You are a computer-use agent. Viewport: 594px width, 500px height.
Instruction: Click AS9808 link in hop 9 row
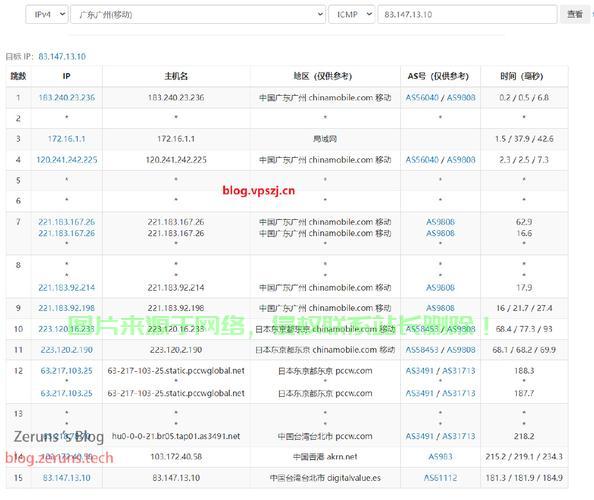click(x=440, y=308)
